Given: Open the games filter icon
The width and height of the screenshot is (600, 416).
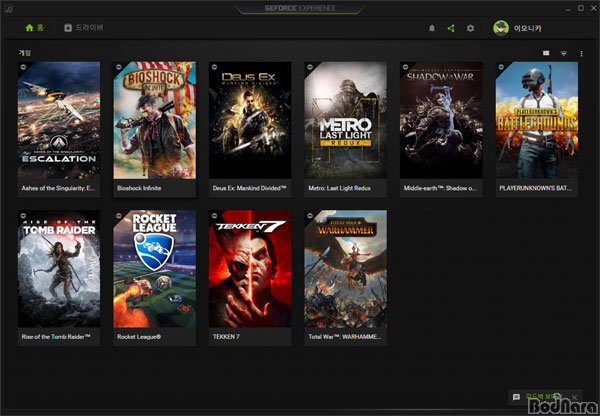Looking at the screenshot, I should (x=564, y=54).
